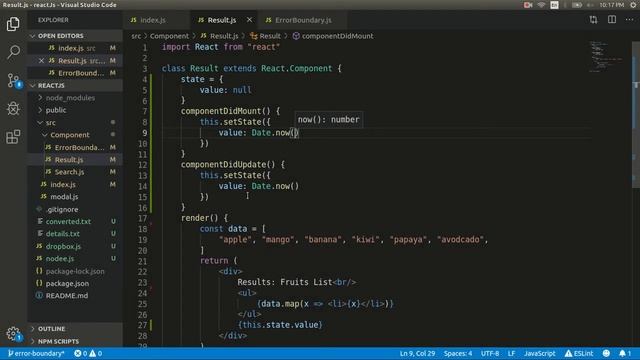Open the Search view in activity bar
Screen dimensions: 640x360
(x=13, y=52)
